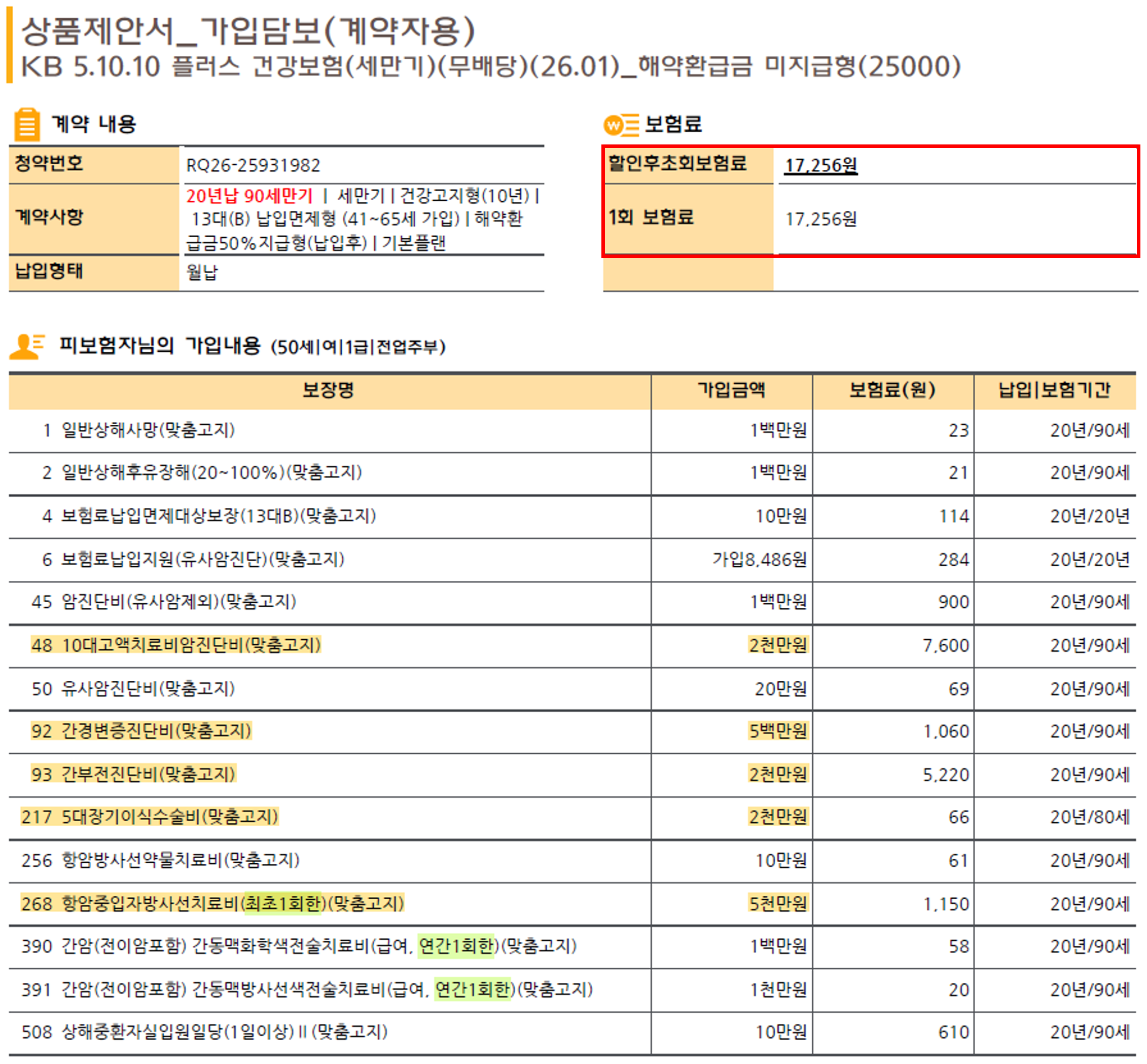
Task: Click the 청약번호 label cell
Action: tap(94, 165)
